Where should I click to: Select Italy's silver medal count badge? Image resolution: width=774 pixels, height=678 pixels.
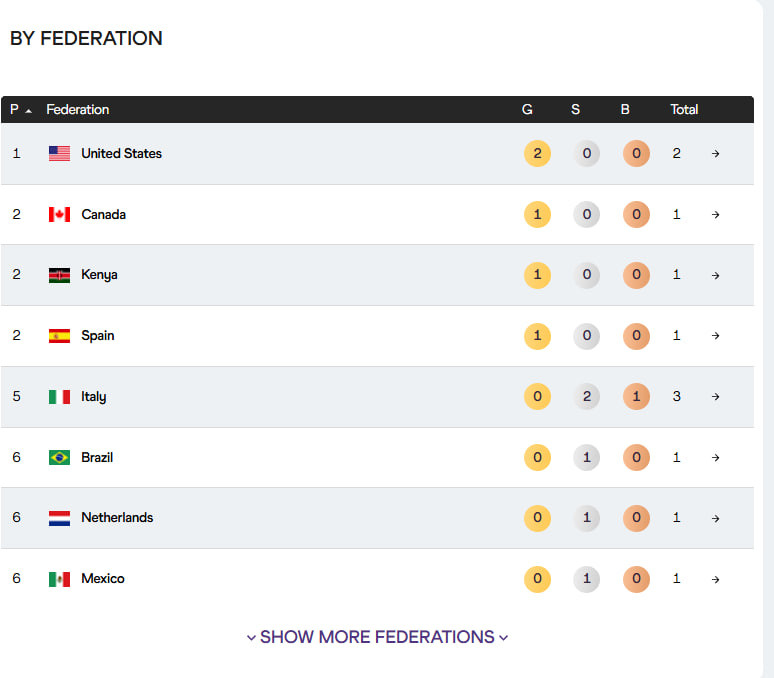point(587,397)
